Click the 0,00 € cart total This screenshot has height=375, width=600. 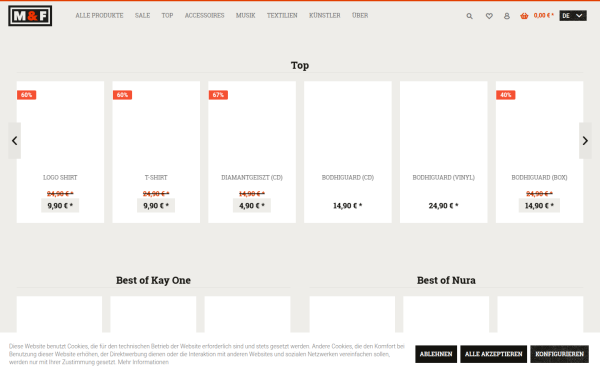(544, 16)
